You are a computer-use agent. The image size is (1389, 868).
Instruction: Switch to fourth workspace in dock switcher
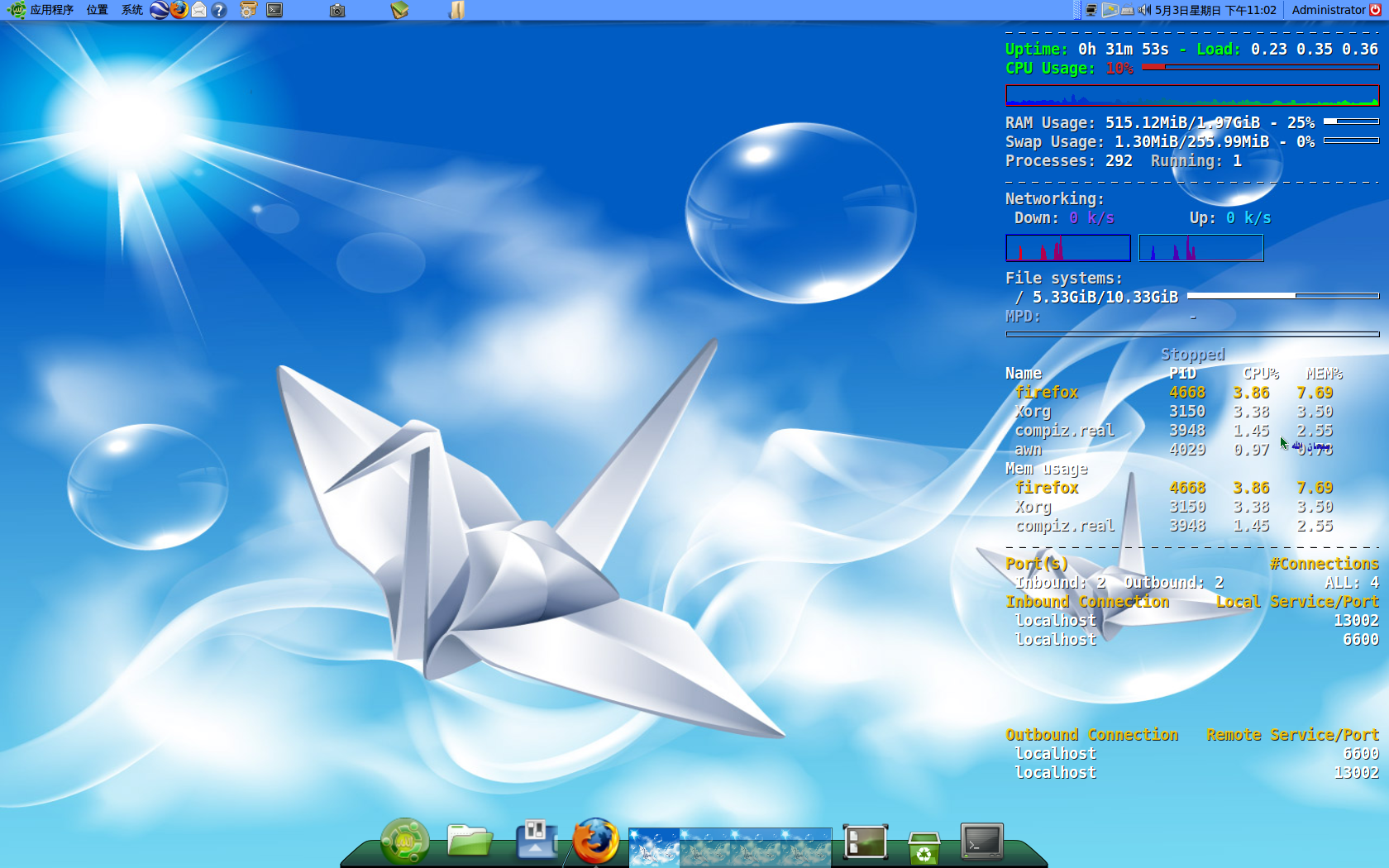(x=806, y=847)
